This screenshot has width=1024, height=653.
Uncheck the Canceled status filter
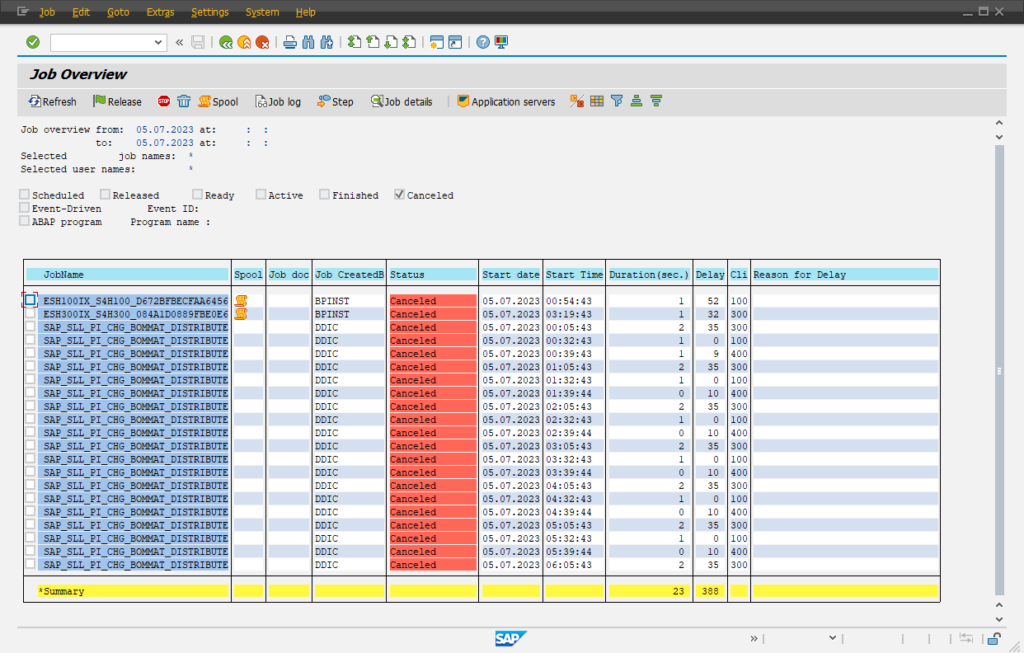[x=399, y=195]
